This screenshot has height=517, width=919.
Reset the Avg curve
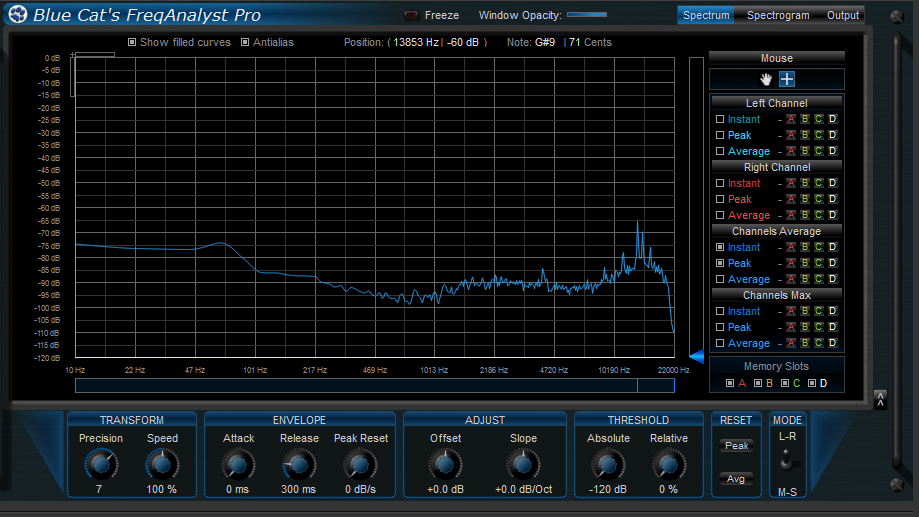[736, 479]
